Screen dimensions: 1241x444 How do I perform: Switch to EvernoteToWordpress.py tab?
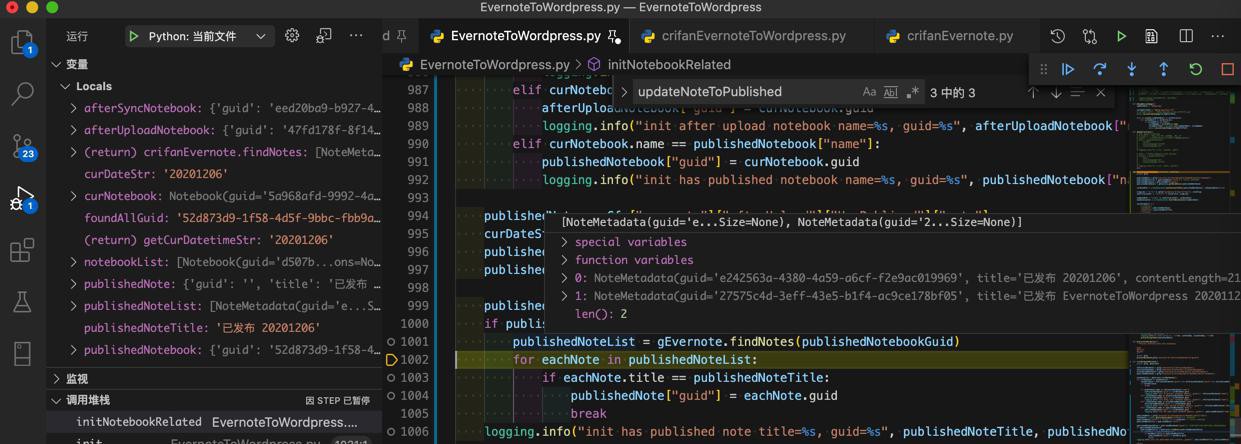click(x=525, y=36)
